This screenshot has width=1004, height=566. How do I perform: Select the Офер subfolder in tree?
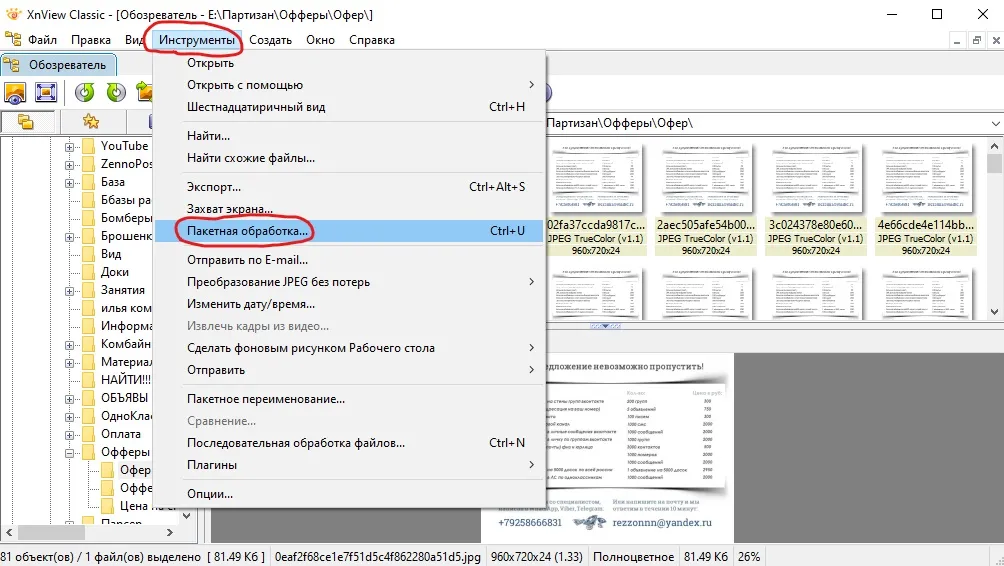(134, 470)
